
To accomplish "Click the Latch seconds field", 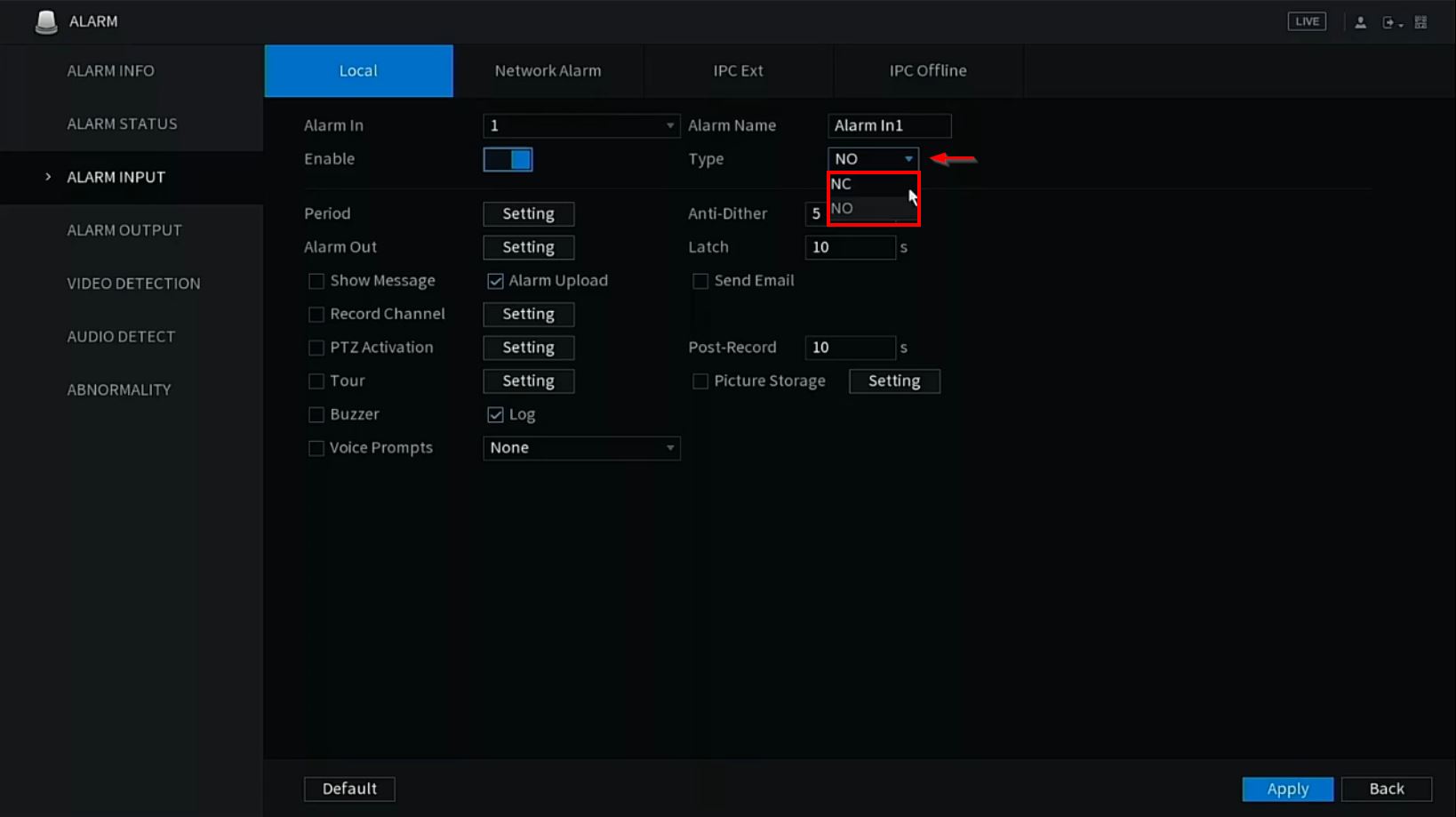I will tap(849, 247).
